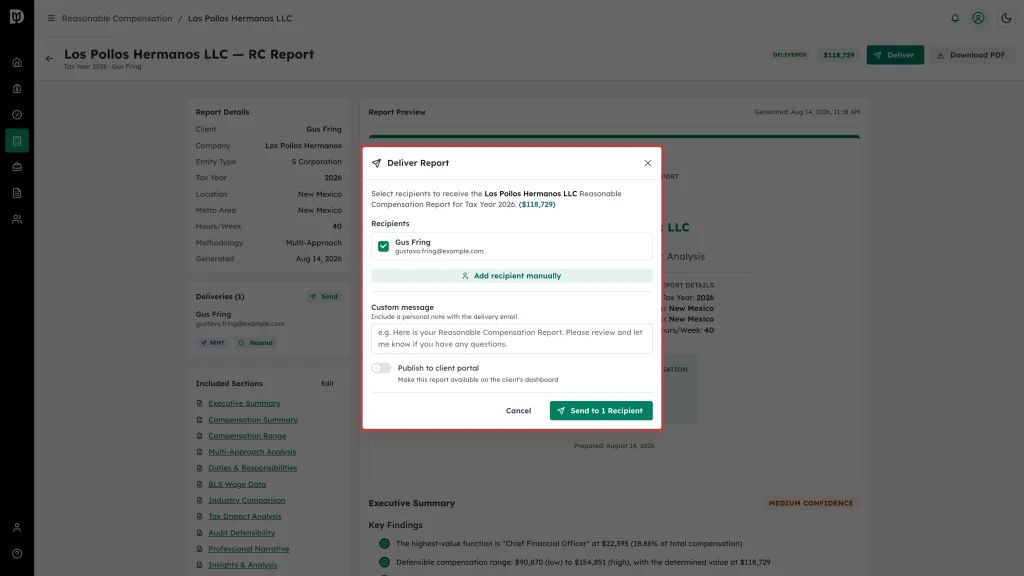This screenshot has width=1024, height=576.
Task: Click the app logo in the sidebar
Action: tap(17, 17)
